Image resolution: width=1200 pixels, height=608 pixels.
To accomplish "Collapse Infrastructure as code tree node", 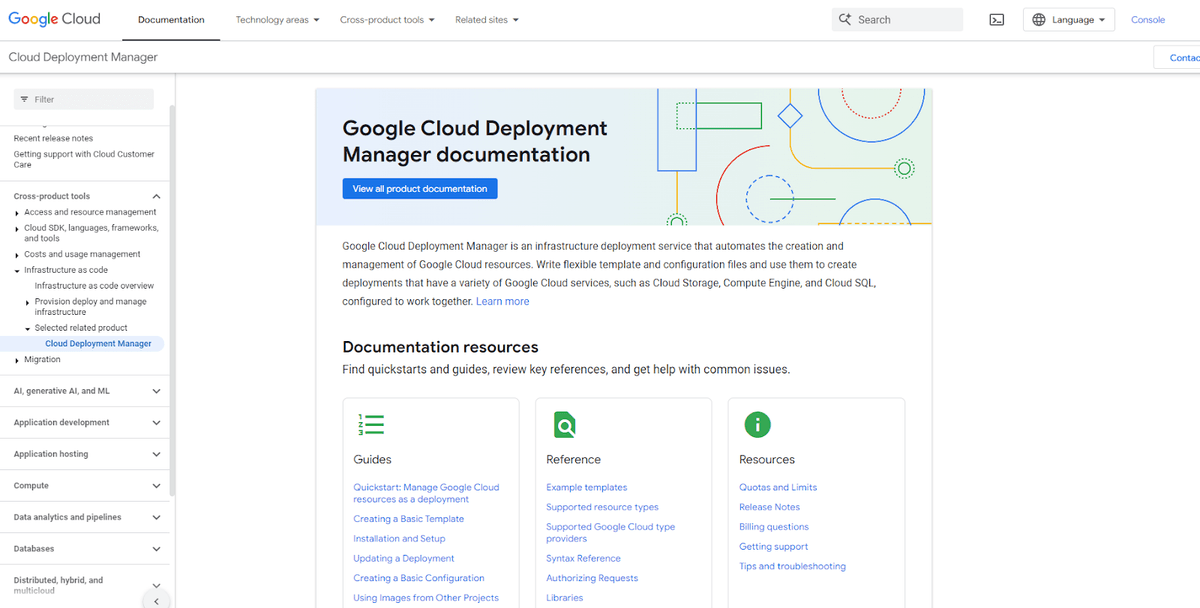I will [17, 271].
